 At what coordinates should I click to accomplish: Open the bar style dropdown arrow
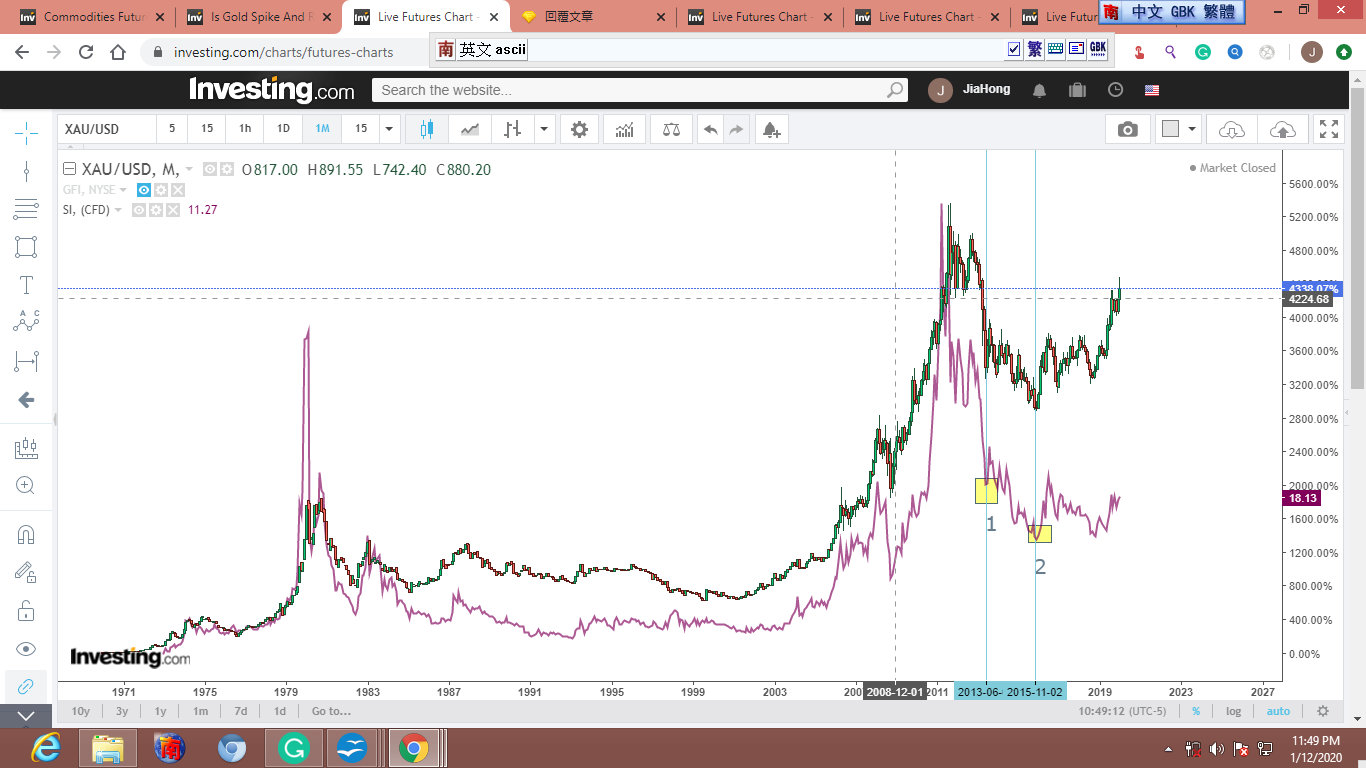tap(543, 129)
